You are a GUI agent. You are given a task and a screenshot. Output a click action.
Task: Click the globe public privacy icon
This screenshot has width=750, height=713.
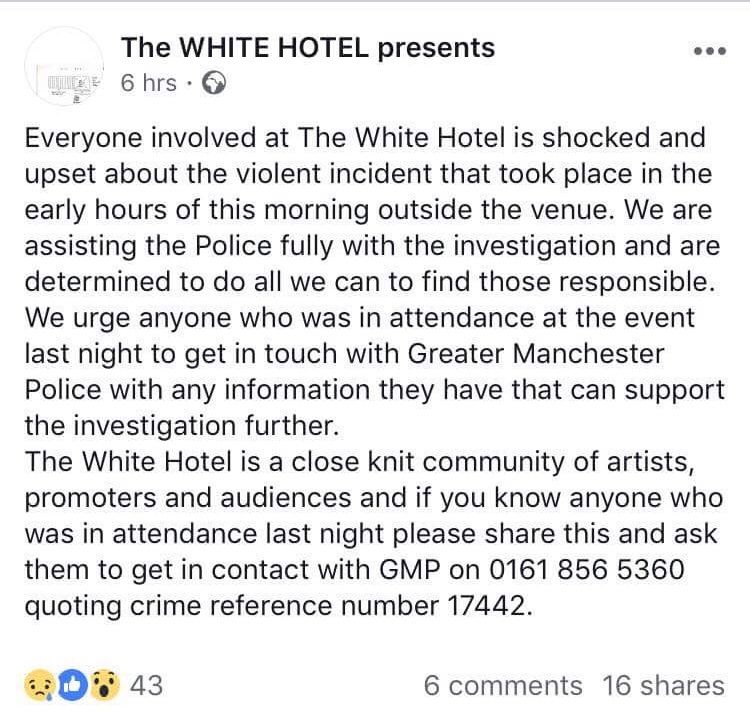(214, 83)
